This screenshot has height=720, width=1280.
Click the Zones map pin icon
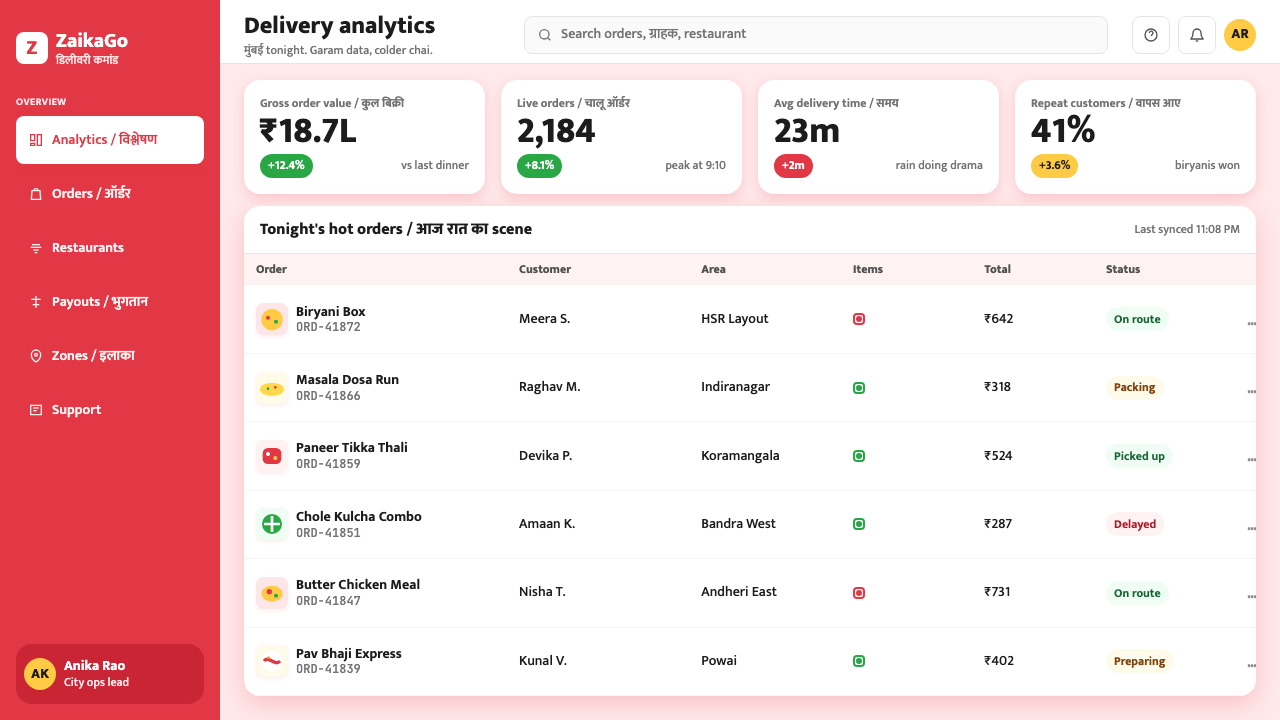pyautogui.click(x=36, y=356)
